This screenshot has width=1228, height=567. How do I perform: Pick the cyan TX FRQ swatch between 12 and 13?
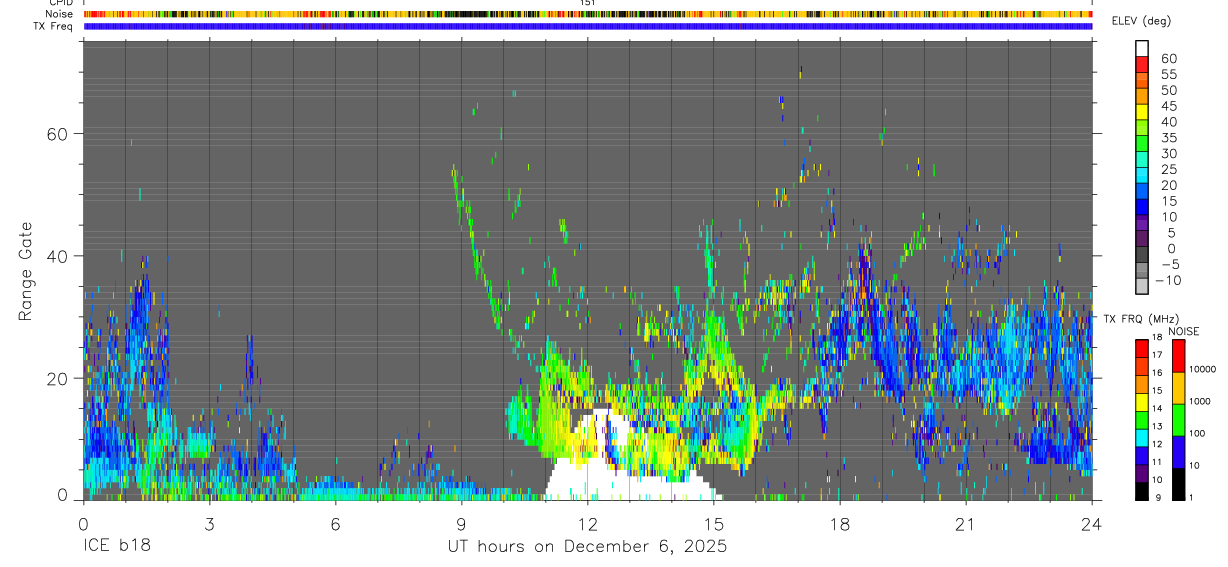[x=1142, y=438]
